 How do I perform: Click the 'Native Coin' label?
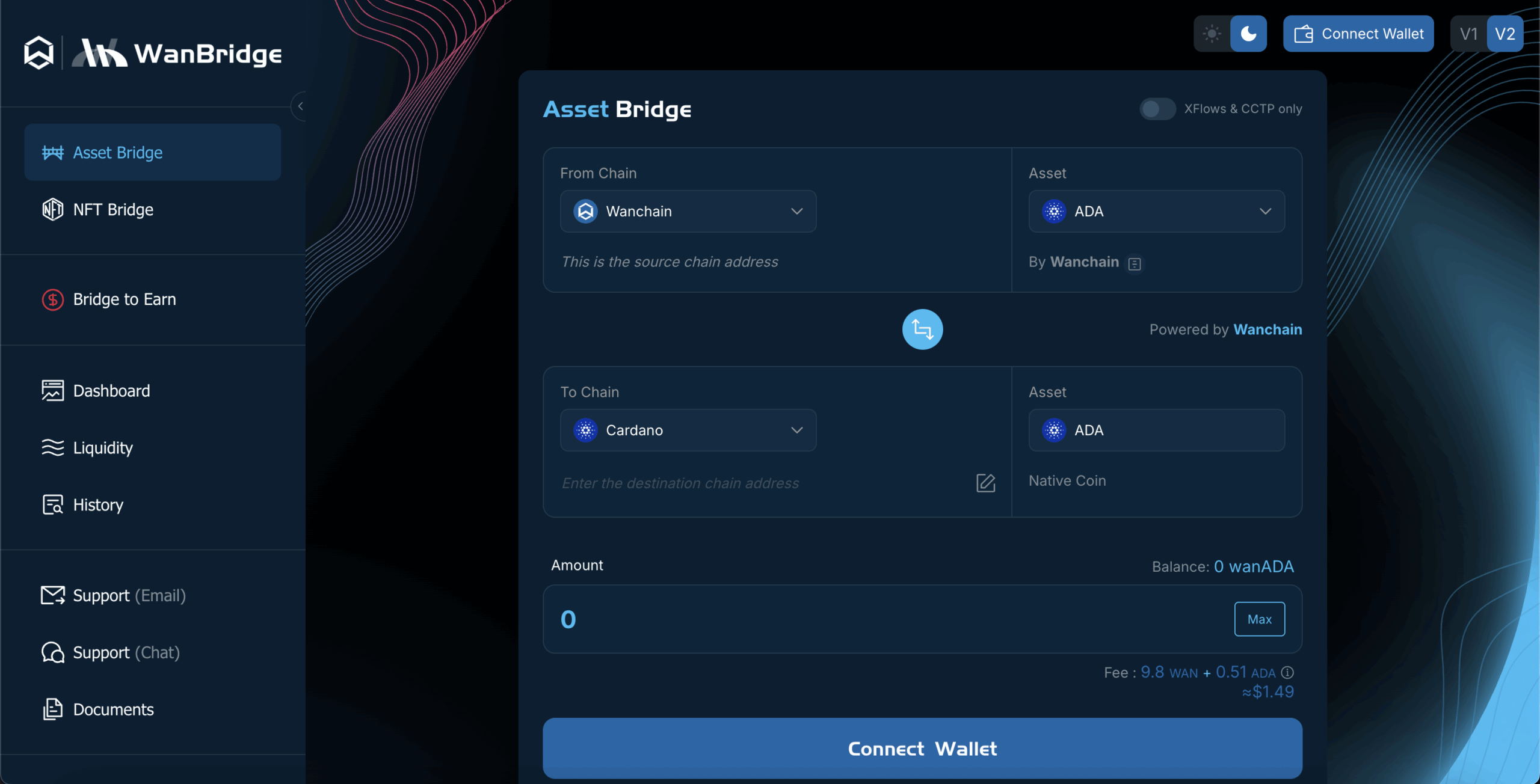pos(1067,480)
